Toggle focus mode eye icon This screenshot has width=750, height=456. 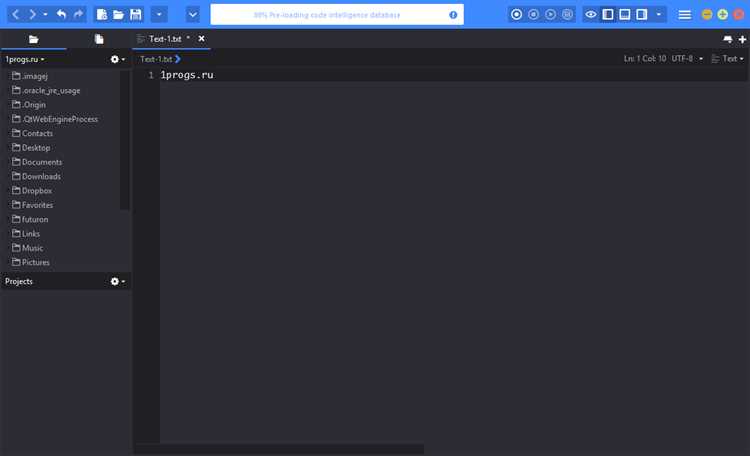click(591, 14)
